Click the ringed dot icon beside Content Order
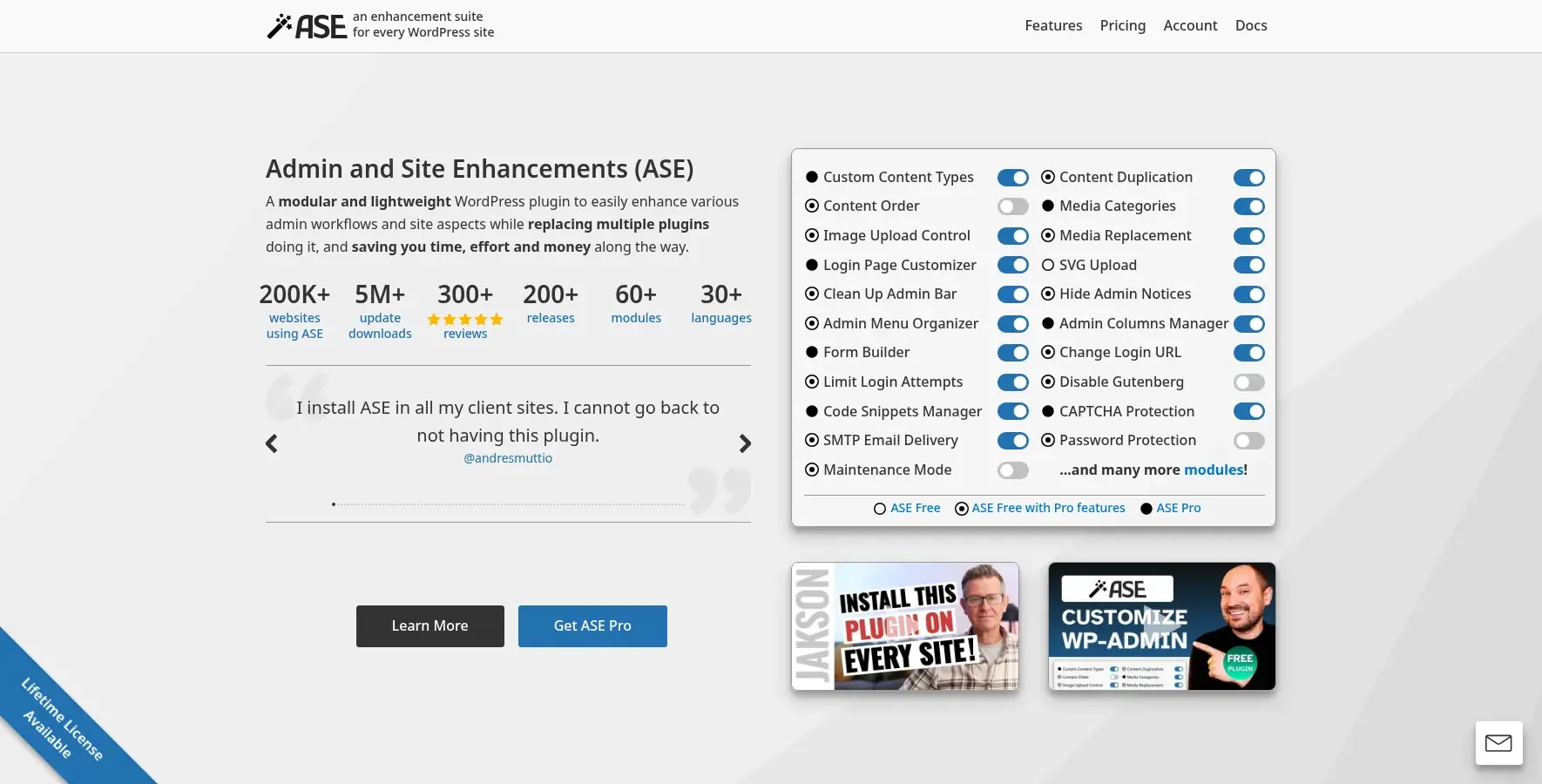 (812, 206)
